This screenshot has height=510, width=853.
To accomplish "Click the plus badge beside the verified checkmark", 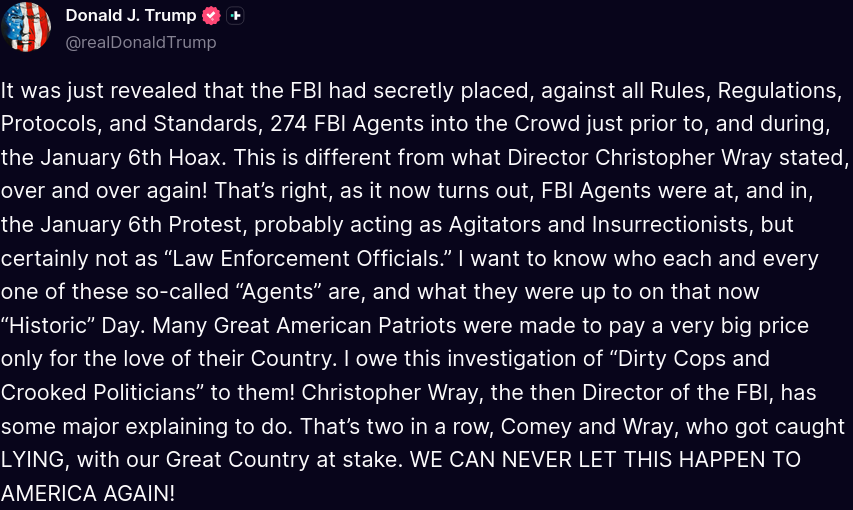I will click(235, 16).
